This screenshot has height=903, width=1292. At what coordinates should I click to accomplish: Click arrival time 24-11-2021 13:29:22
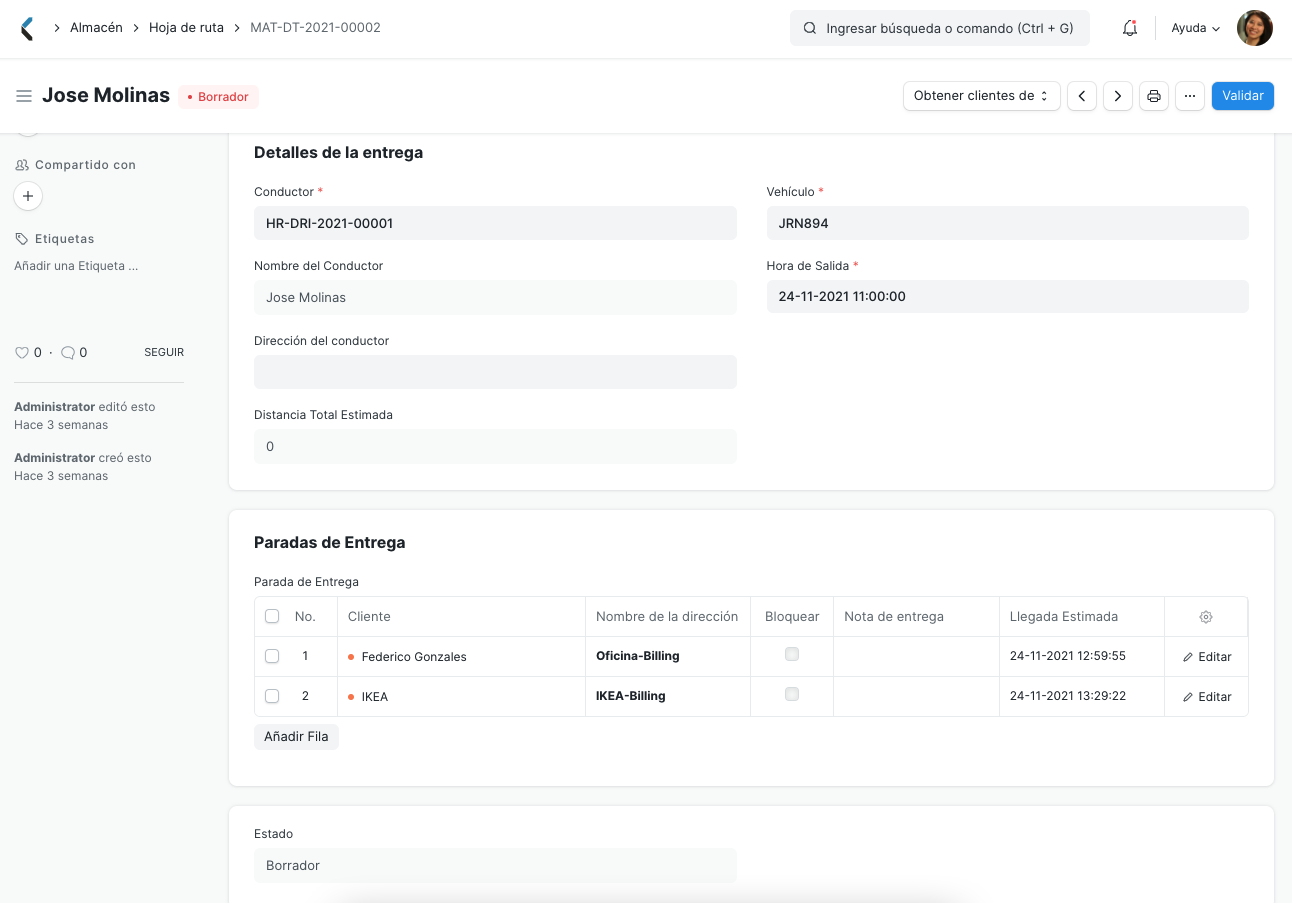(1082, 697)
